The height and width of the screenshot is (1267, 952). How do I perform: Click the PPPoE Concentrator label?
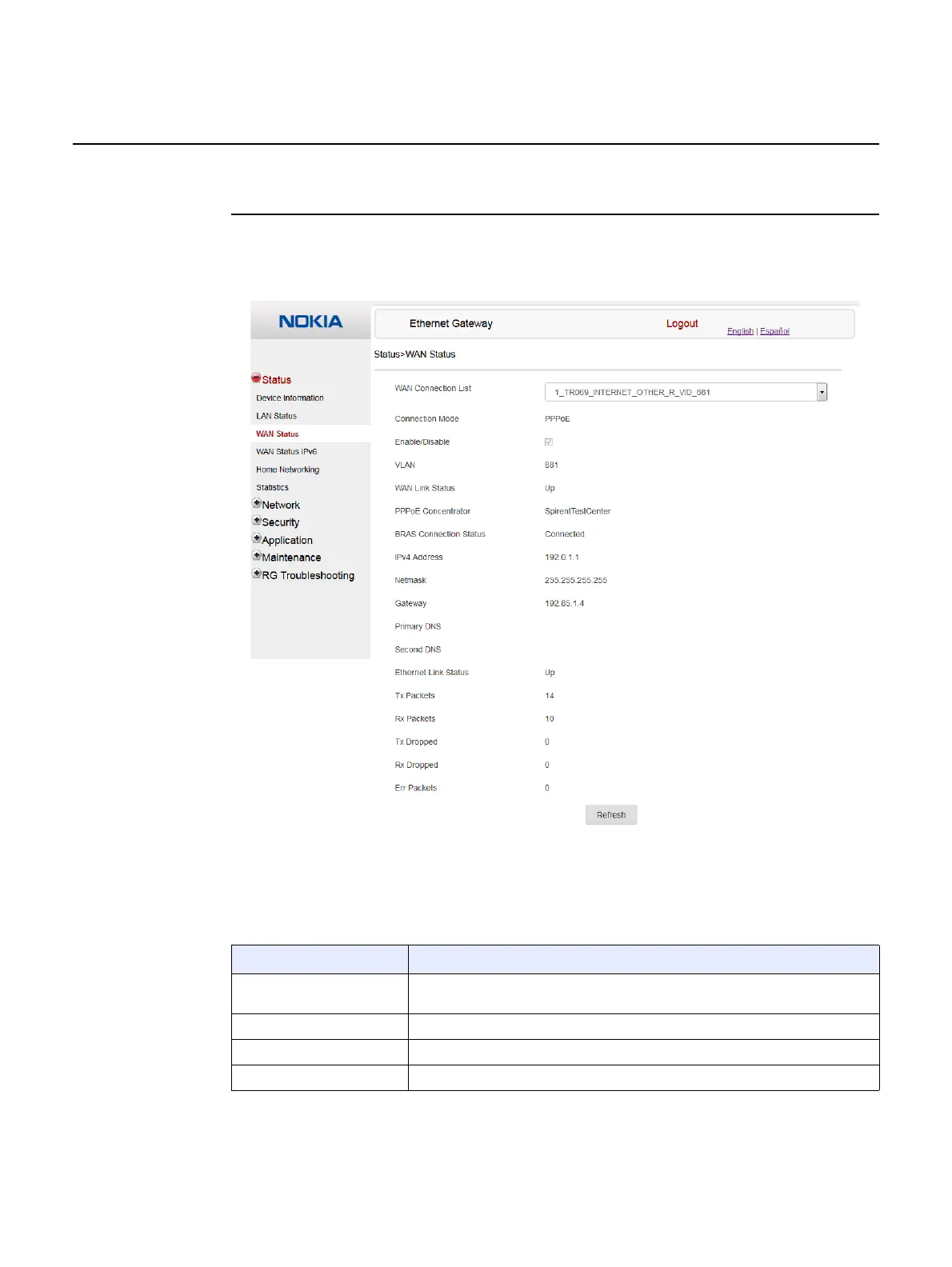[x=432, y=511]
